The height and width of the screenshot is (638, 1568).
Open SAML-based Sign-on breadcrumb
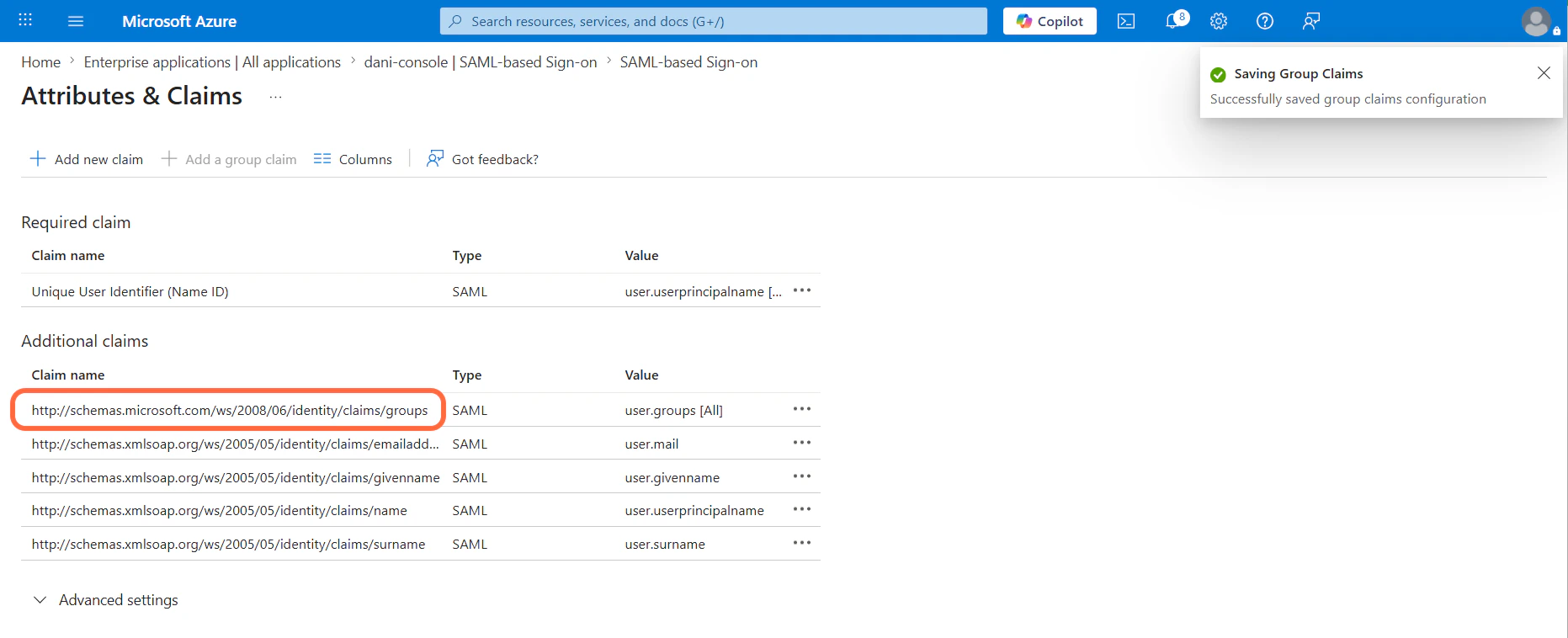(688, 62)
